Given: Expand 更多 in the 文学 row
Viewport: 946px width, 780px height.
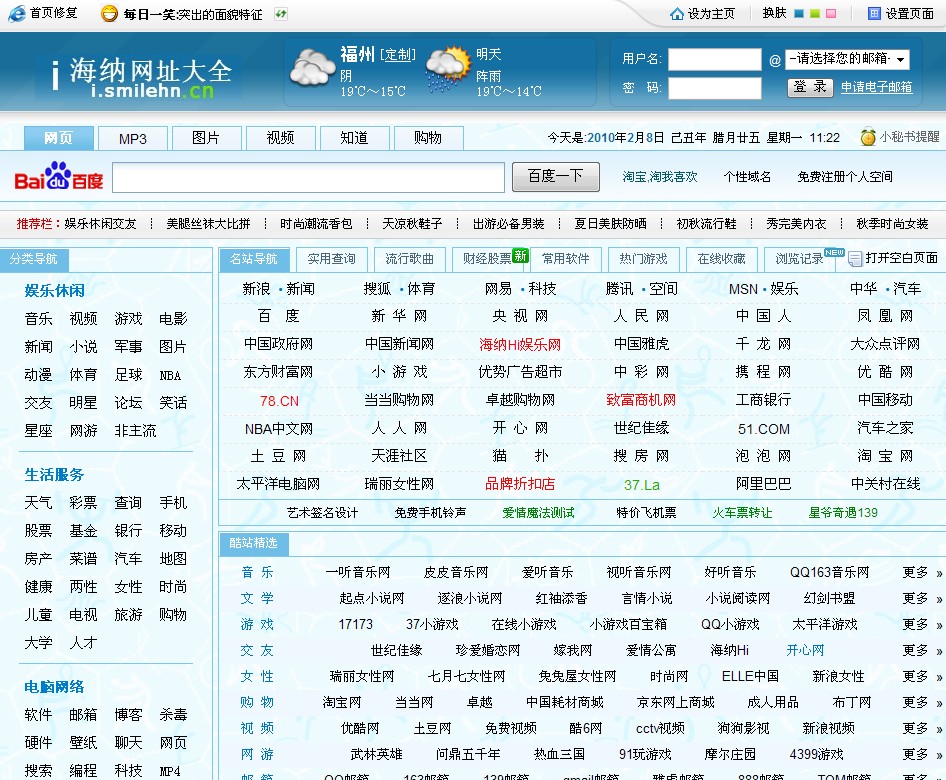Looking at the screenshot, I should [922, 598].
